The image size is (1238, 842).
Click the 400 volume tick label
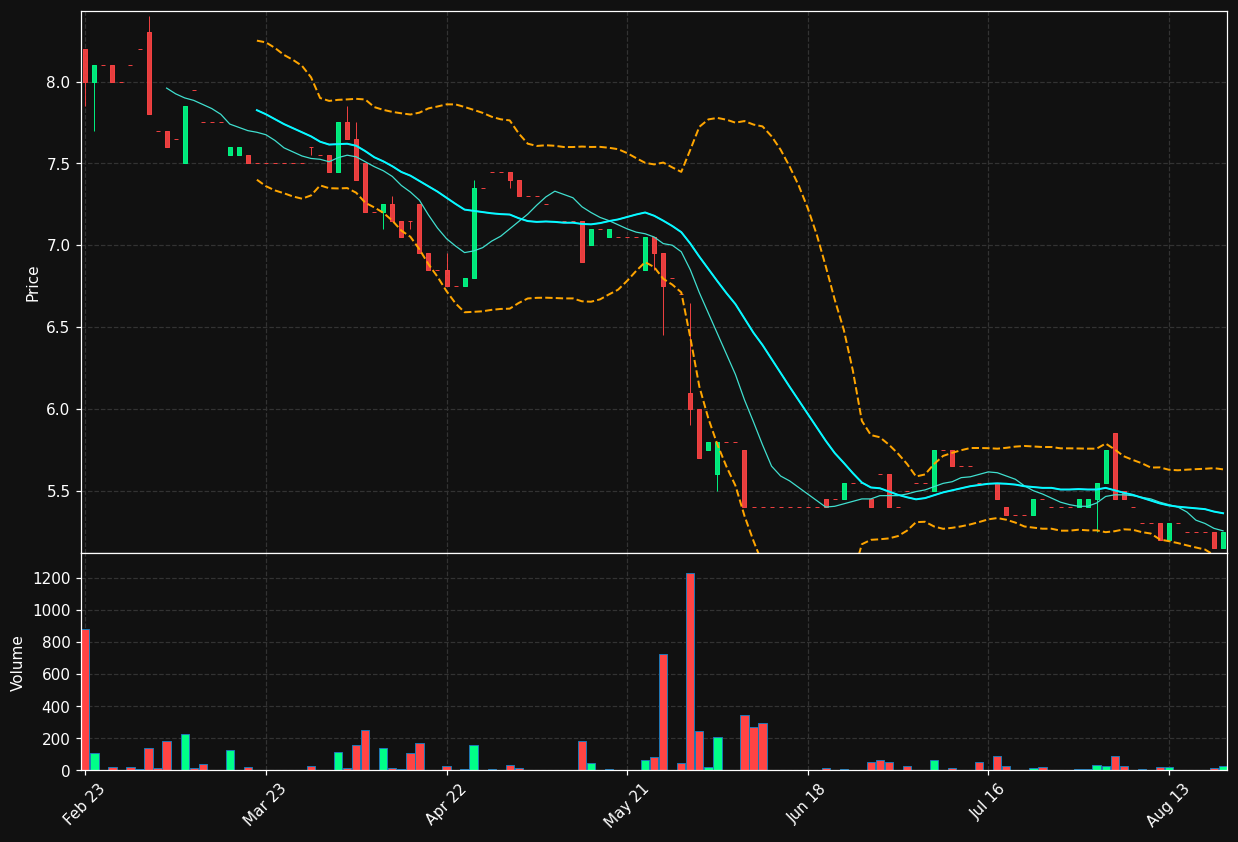click(59, 707)
